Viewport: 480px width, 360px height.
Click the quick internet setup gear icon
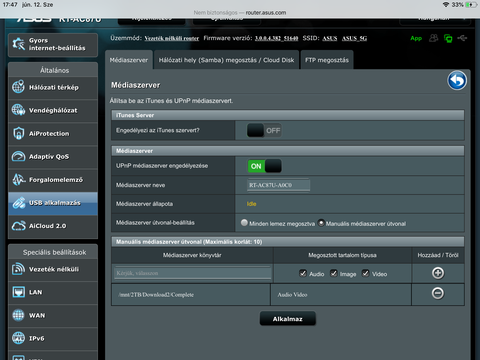18,44
